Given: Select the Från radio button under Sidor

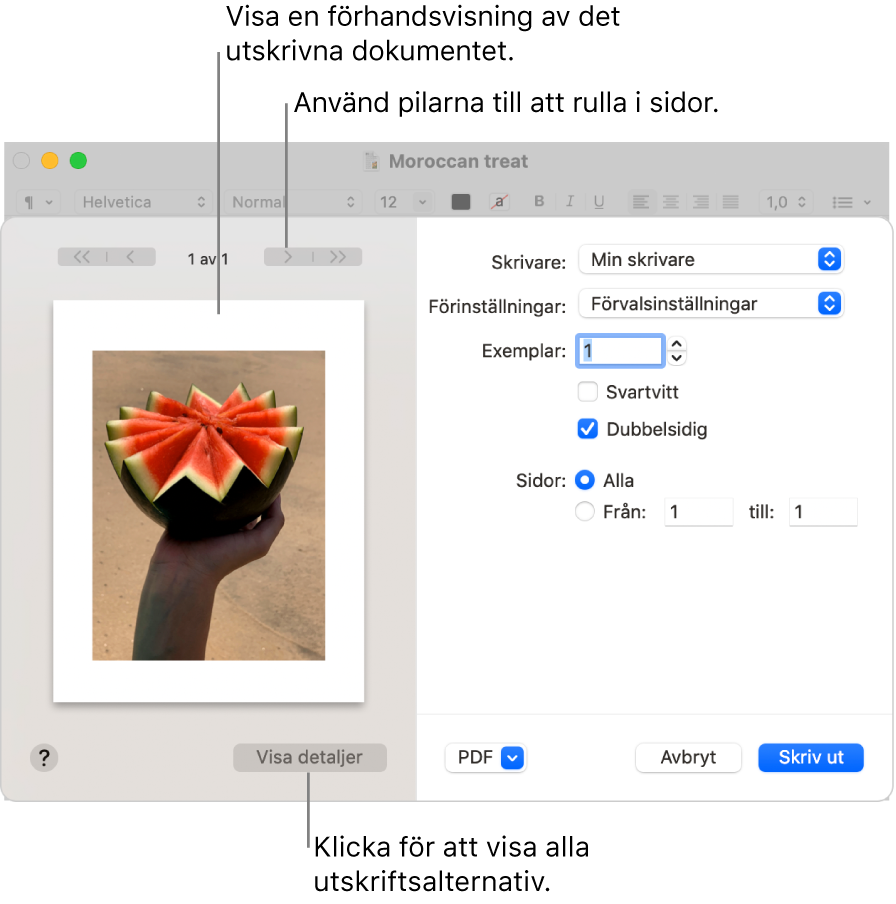Looking at the screenshot, I should coord(584,511).
